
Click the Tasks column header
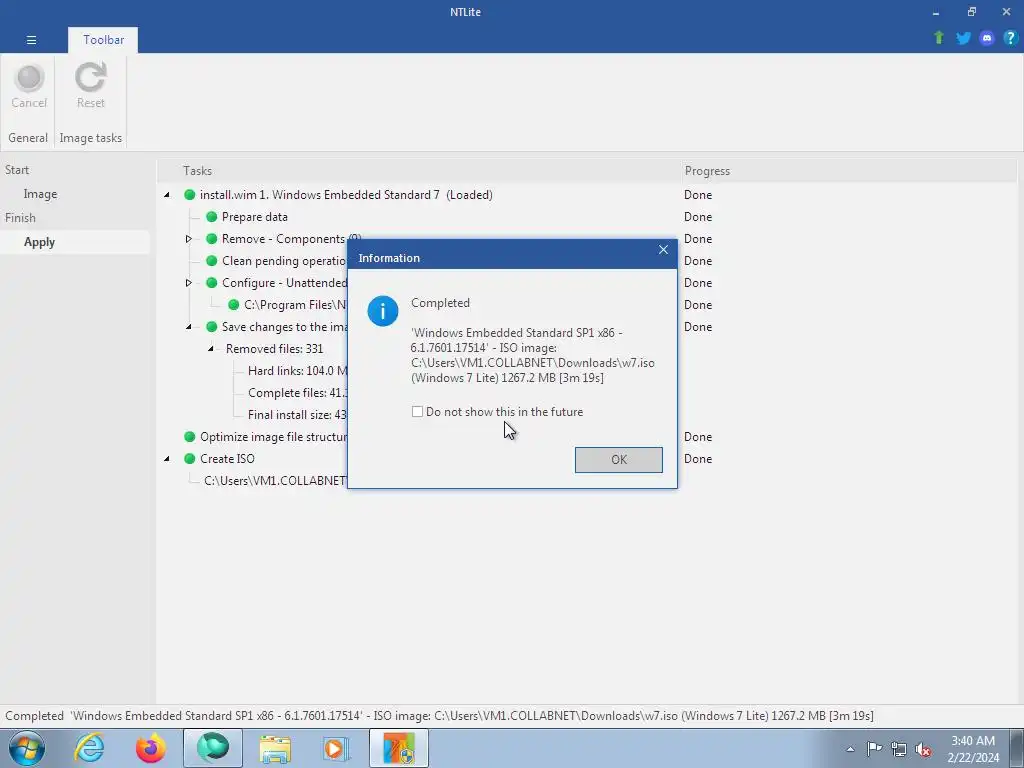pos(197,170)
